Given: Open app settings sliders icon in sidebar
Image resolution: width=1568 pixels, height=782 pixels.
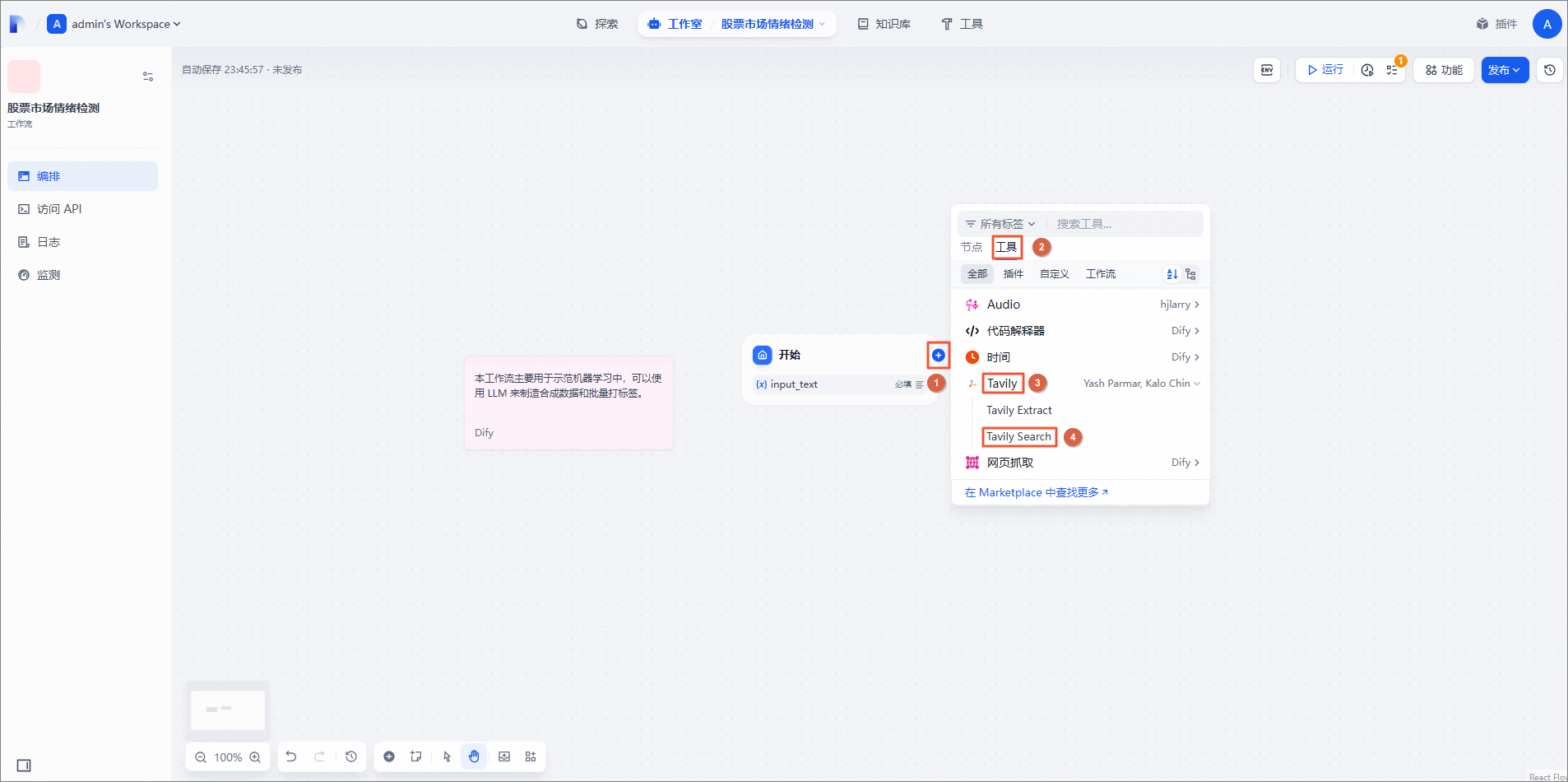Looking at the screenshot, I should (148, 77).
